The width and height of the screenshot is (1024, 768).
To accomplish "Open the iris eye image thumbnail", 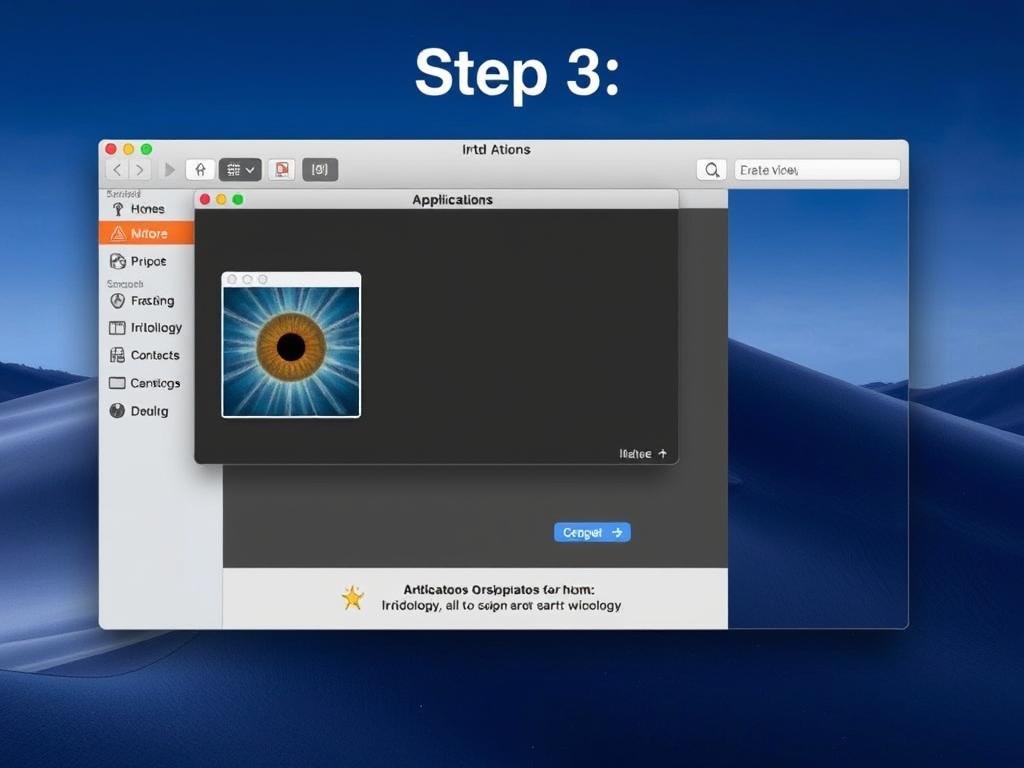I will 291,350.
